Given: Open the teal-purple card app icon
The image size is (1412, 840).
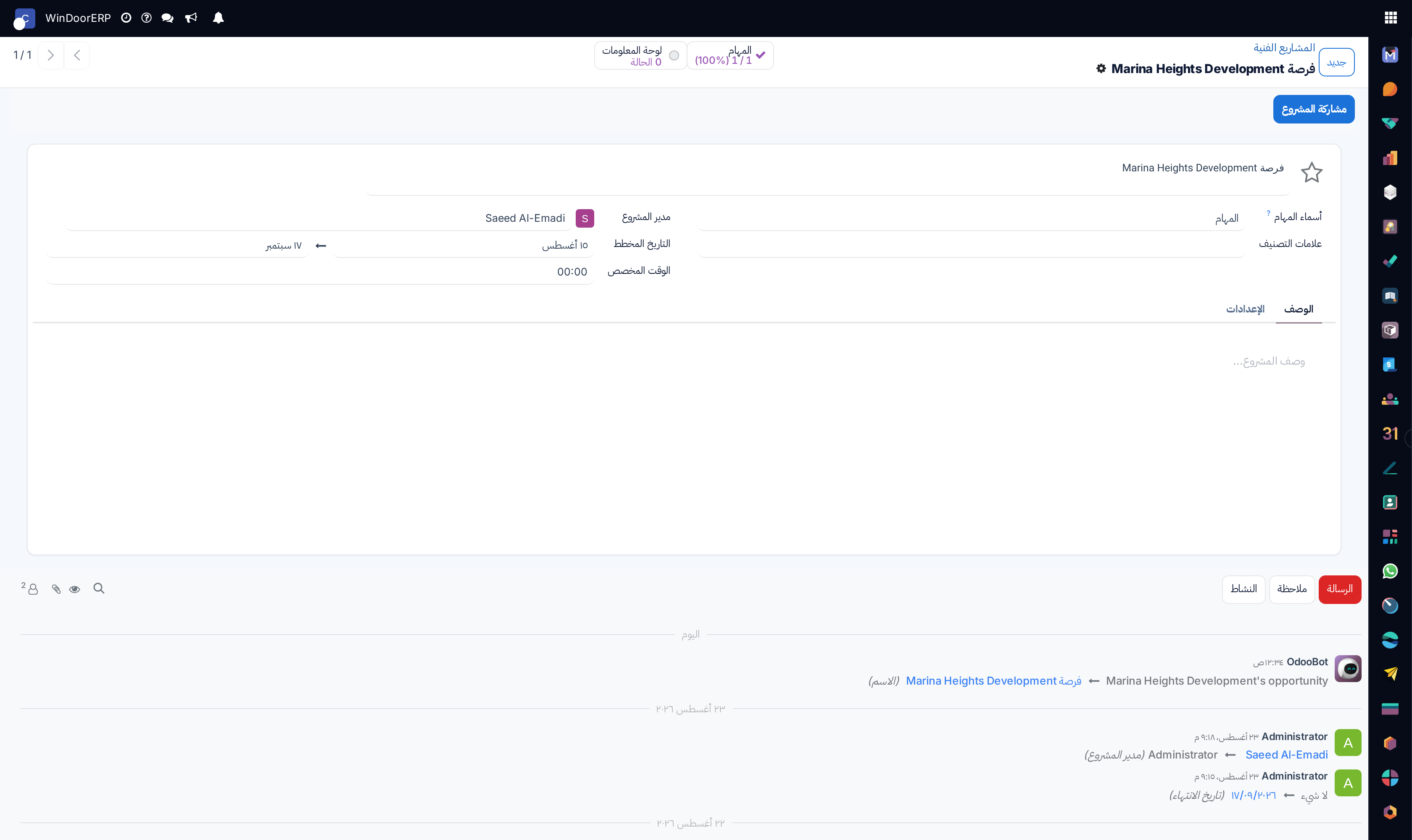Looking at the screenshot, I should [x=1390, y=709].
